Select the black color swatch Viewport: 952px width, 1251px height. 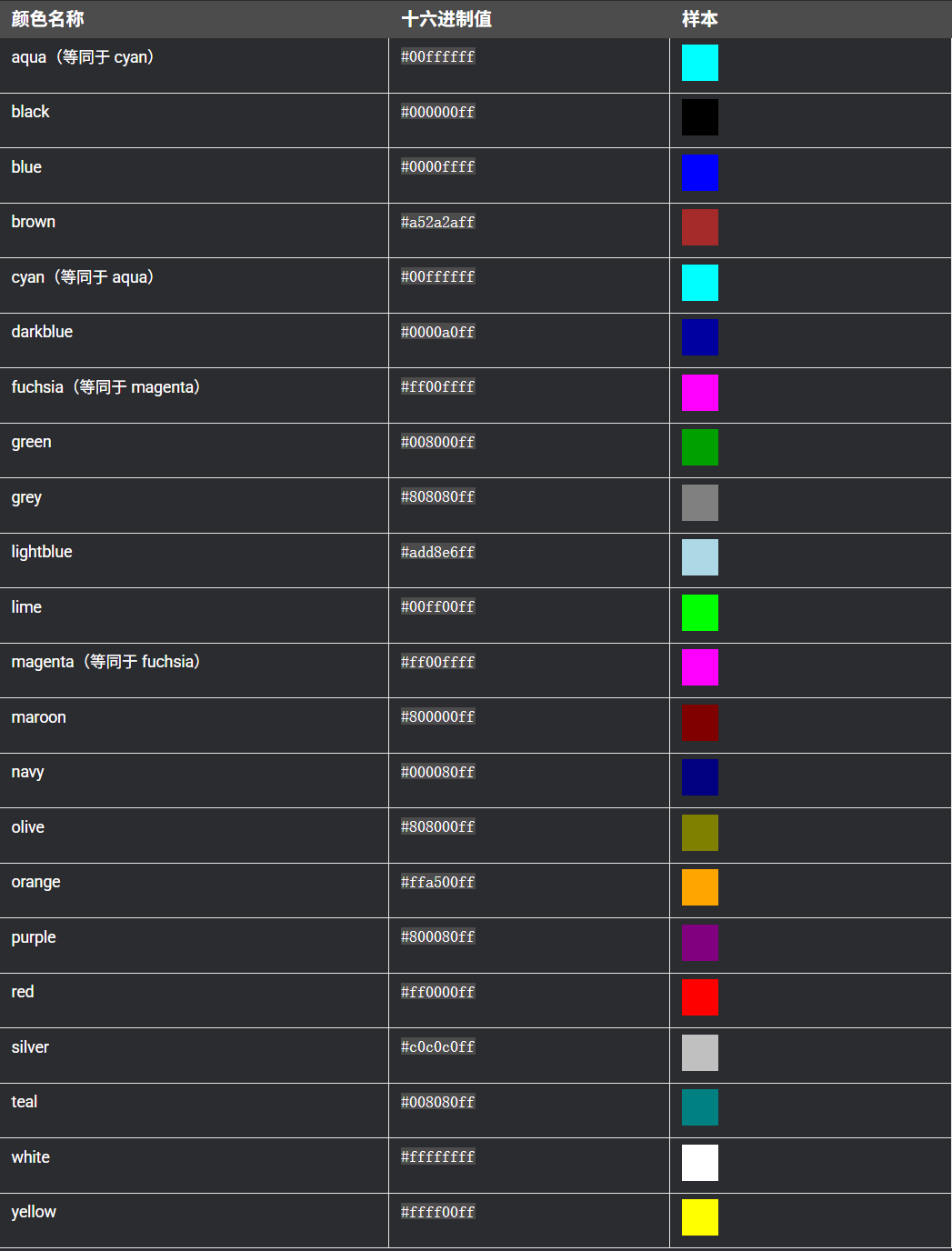tap(699, 117)
